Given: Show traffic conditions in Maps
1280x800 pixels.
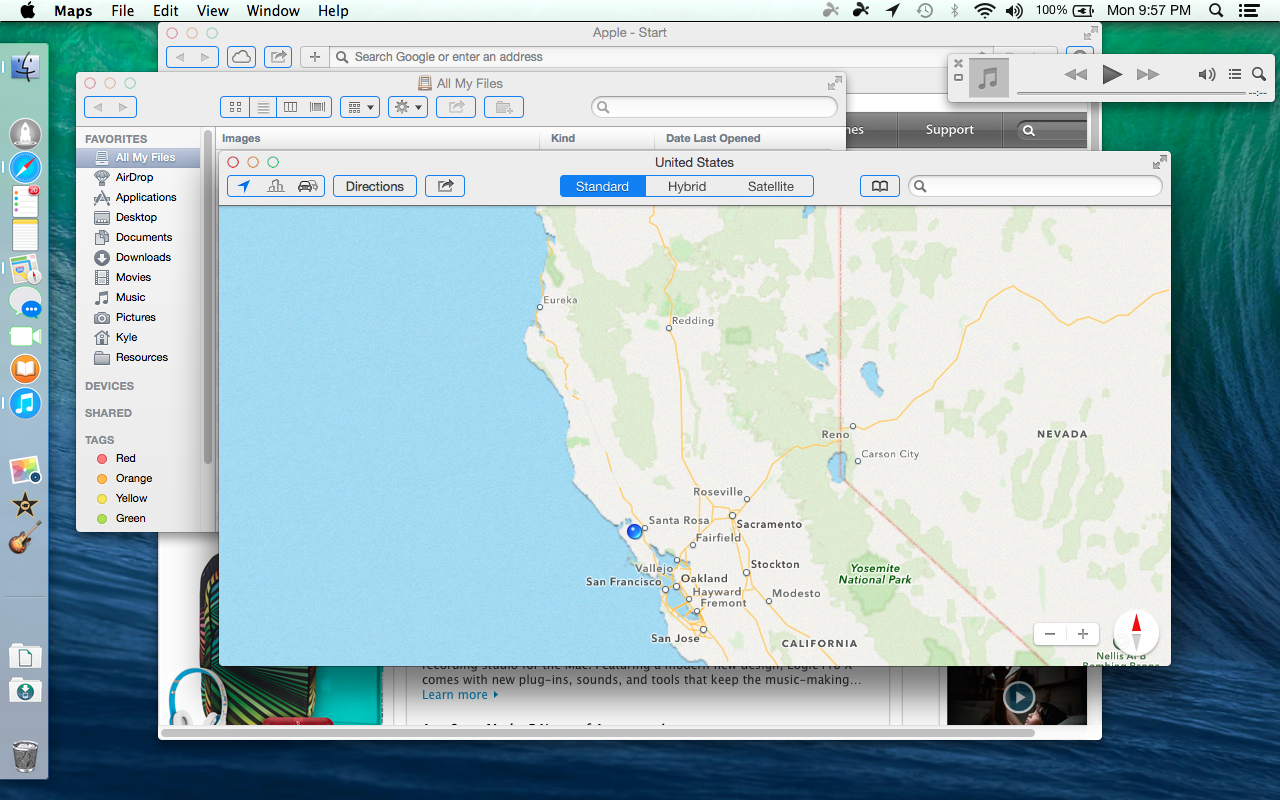Looking at the screenshot, I should pos(308,186).
